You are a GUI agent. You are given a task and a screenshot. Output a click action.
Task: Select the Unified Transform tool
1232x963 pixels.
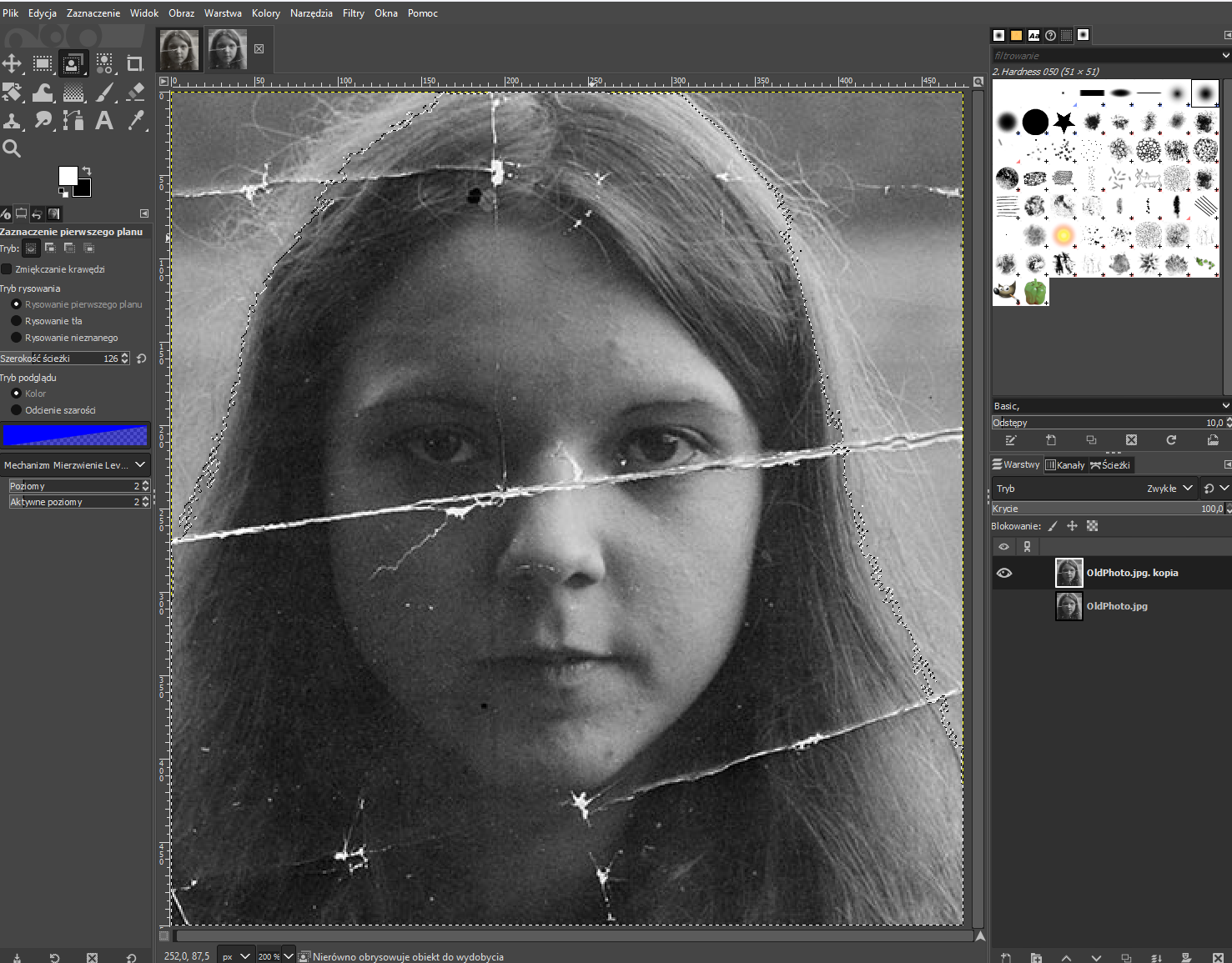click(12, 93)
